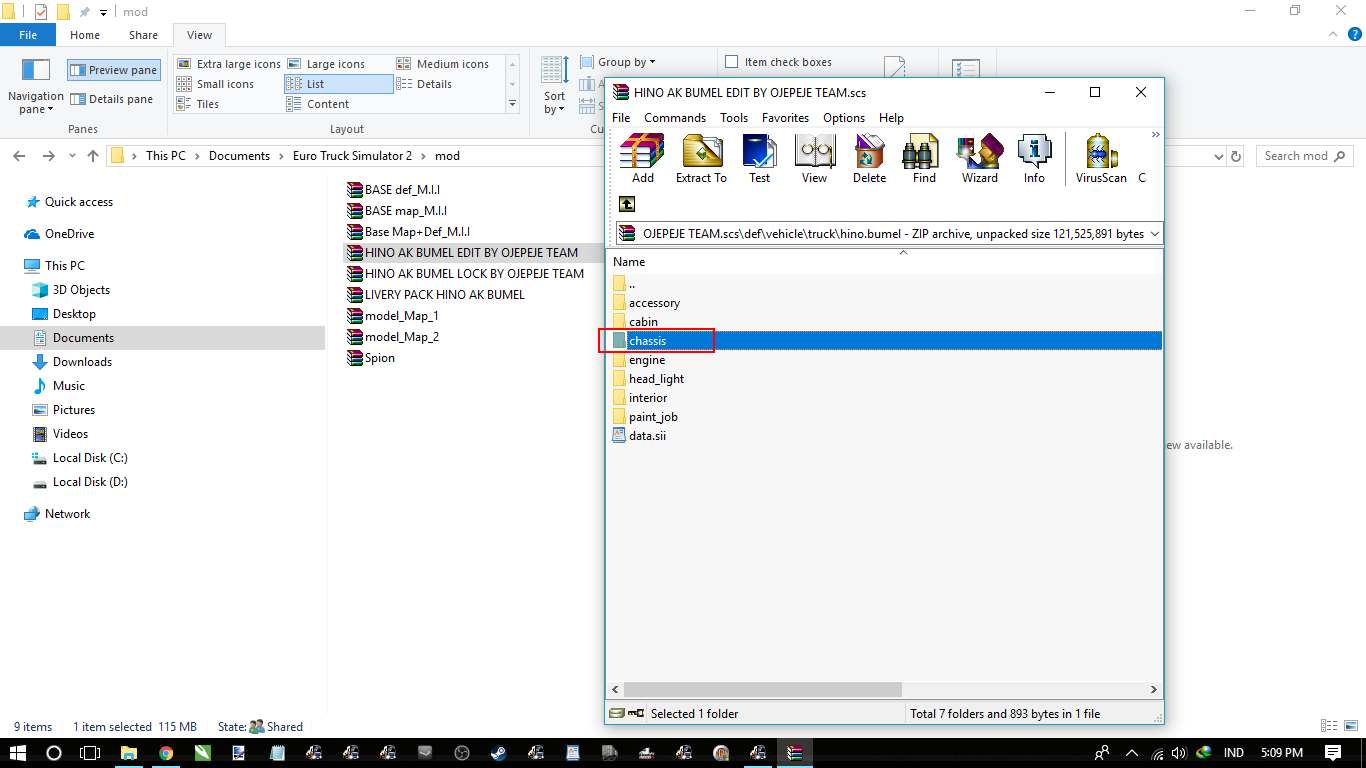Click right arrow of WinRAR scrollbar
The height and width of the screenshot is (768, 1366).
coord(1153,689)
